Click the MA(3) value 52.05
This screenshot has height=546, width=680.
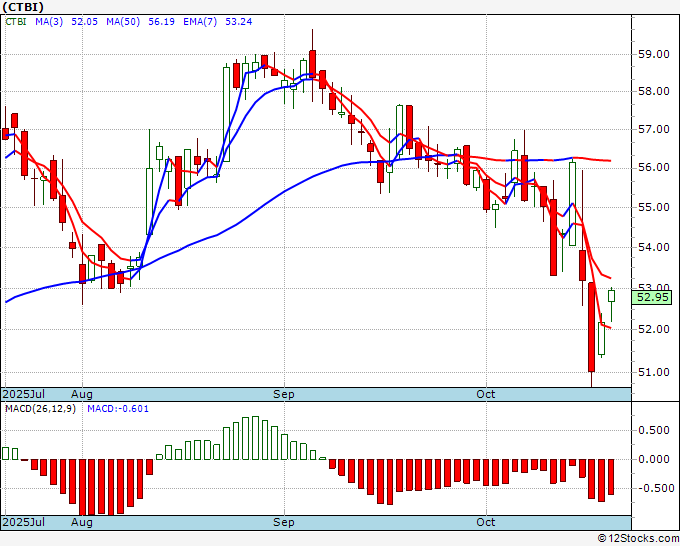85,22
